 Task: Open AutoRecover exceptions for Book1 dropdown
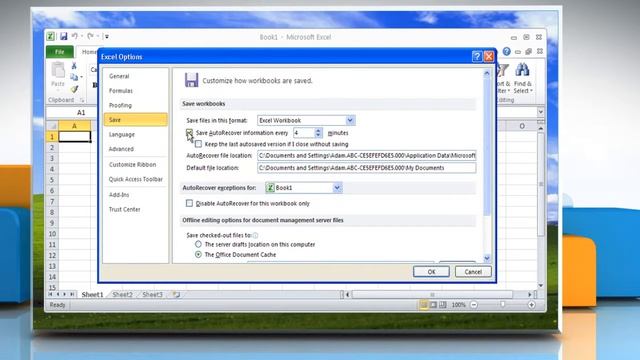pos(337,188)
